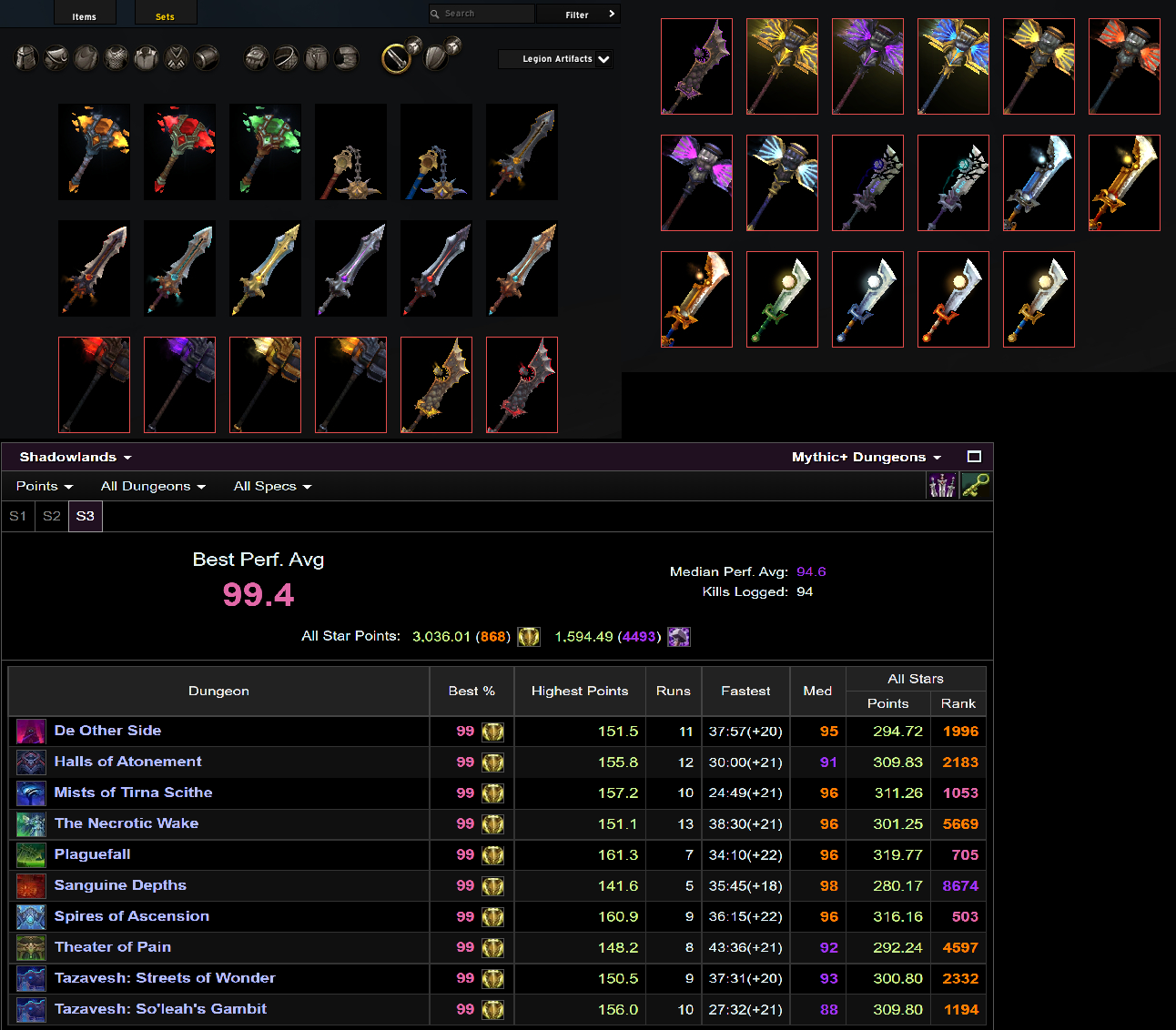
Task: Open the Mythic+ Dungeons dropdown
Action: pyautogui.click(x=867, y=457)
